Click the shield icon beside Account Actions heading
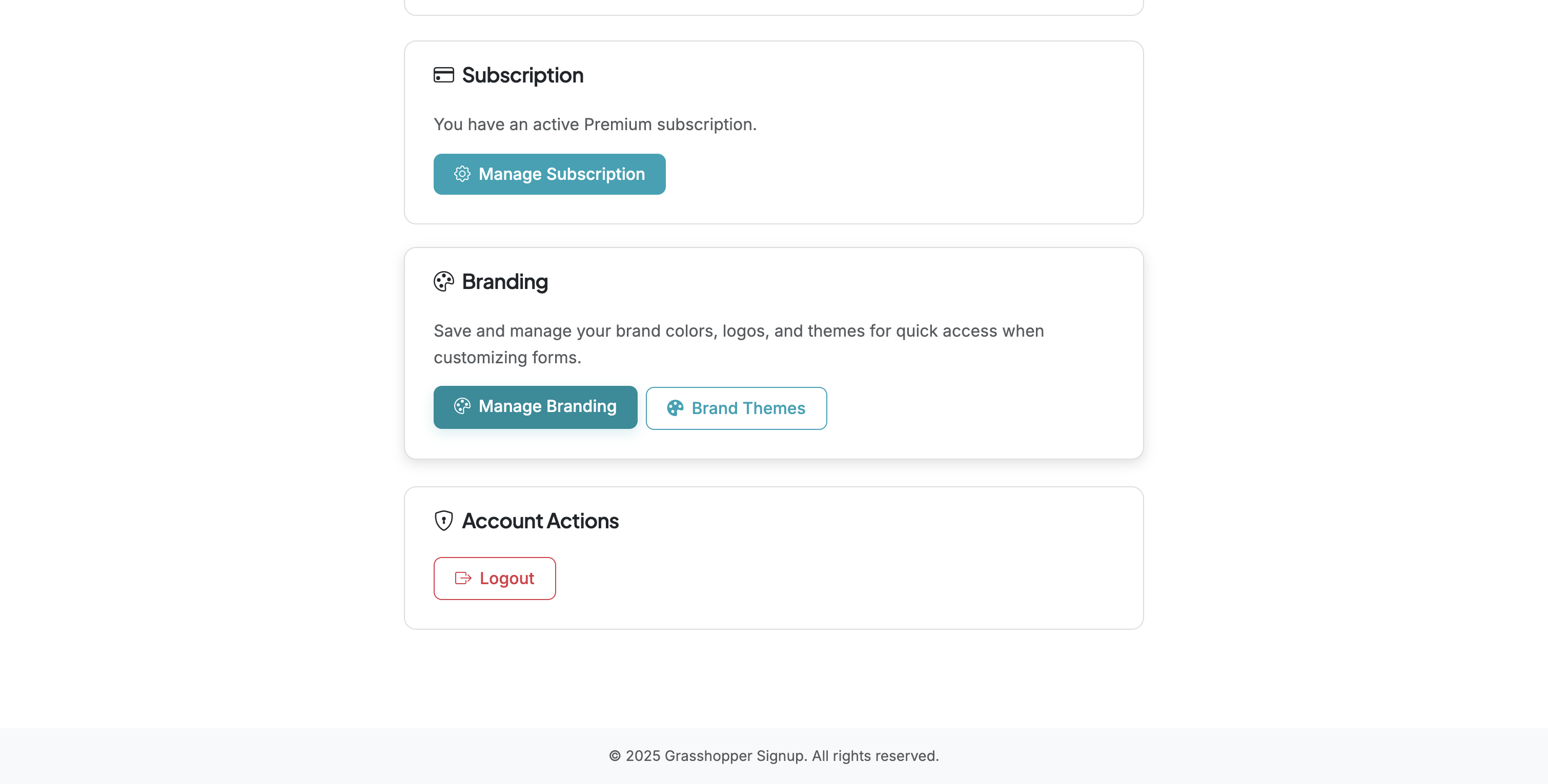Image resolution: width=1548 pixels, height=784 pixels. pyautogui.click(x=443, y=521)
